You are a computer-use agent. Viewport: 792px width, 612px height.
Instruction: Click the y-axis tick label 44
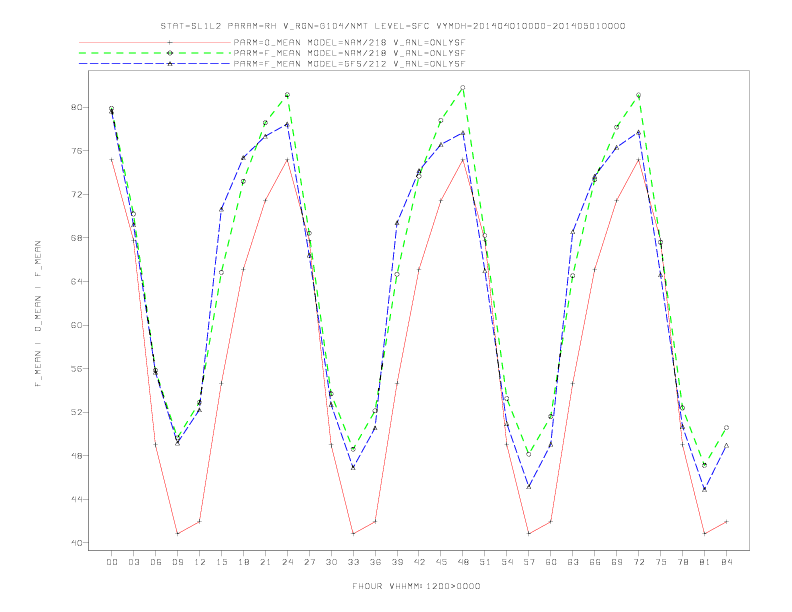76,499
